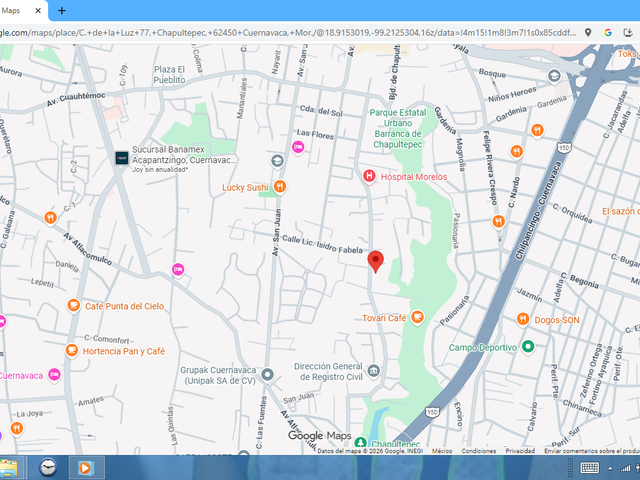Click the México link in map footer
This screenshot has height=480, width=640.
point(442,451)
